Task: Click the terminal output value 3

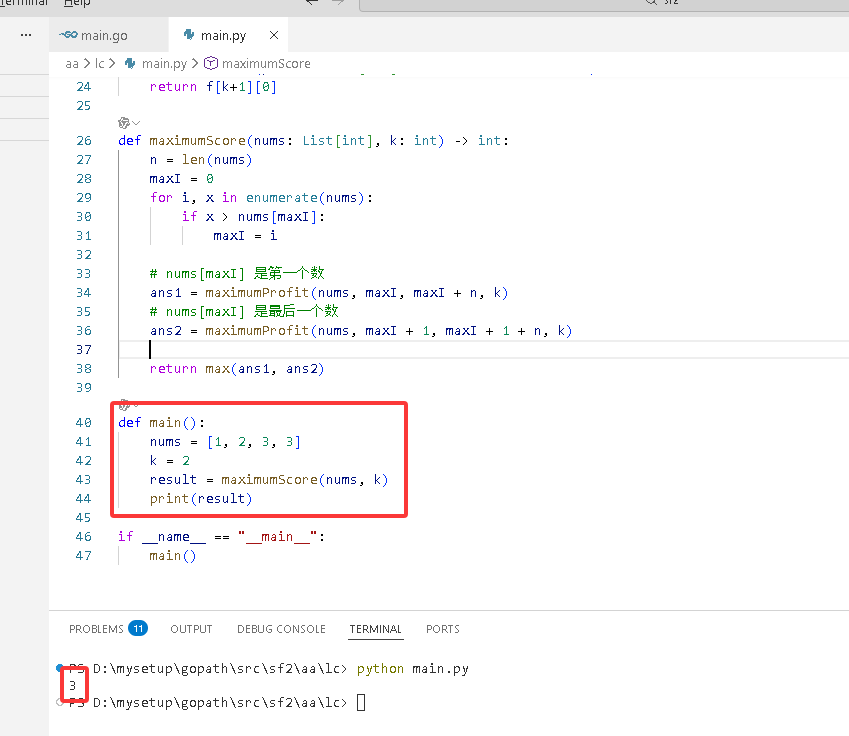Action: pyautogui.click(x=73, y=686)
